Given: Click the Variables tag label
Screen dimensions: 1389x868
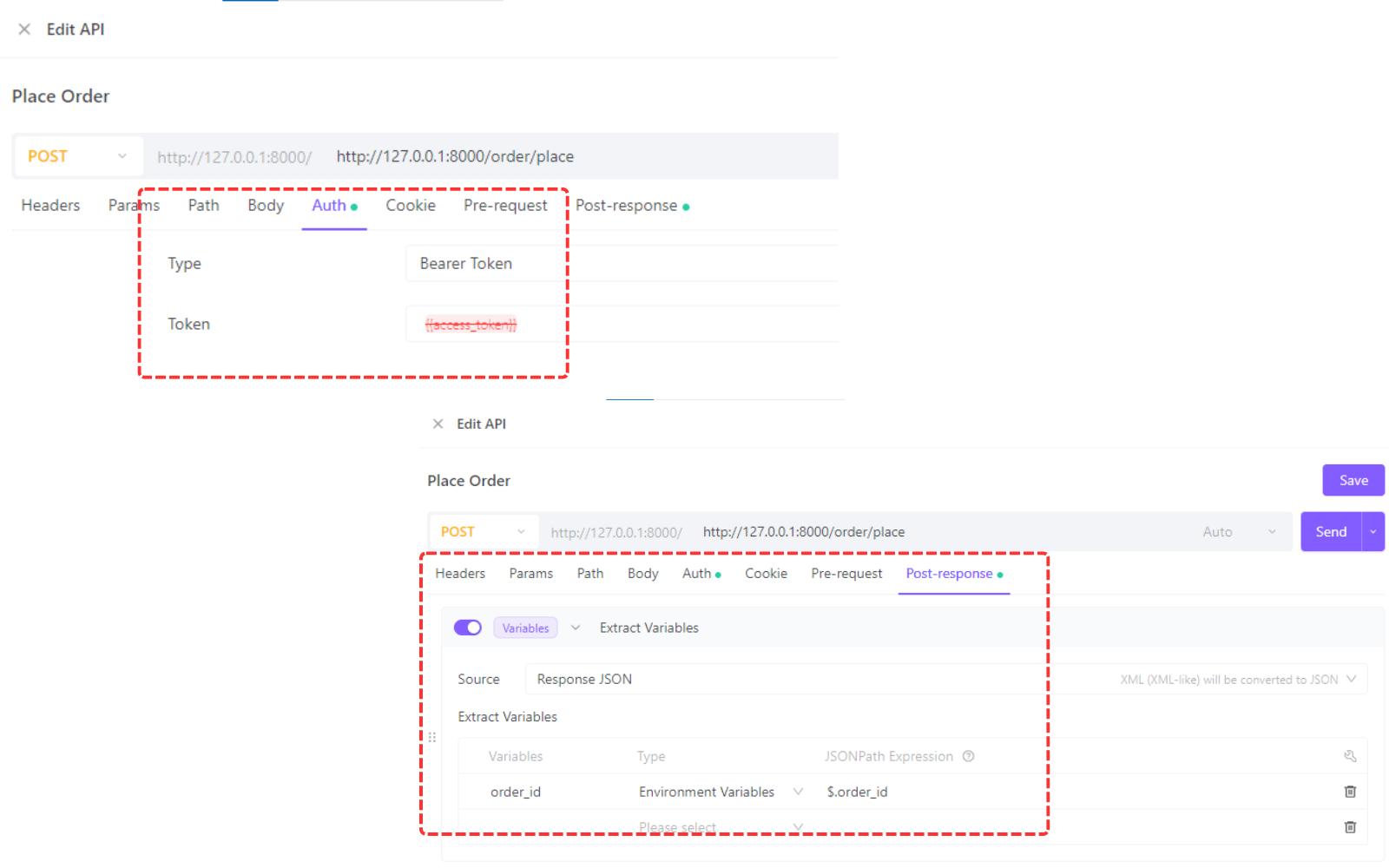Looking at the screenshot, I should 525,628.
